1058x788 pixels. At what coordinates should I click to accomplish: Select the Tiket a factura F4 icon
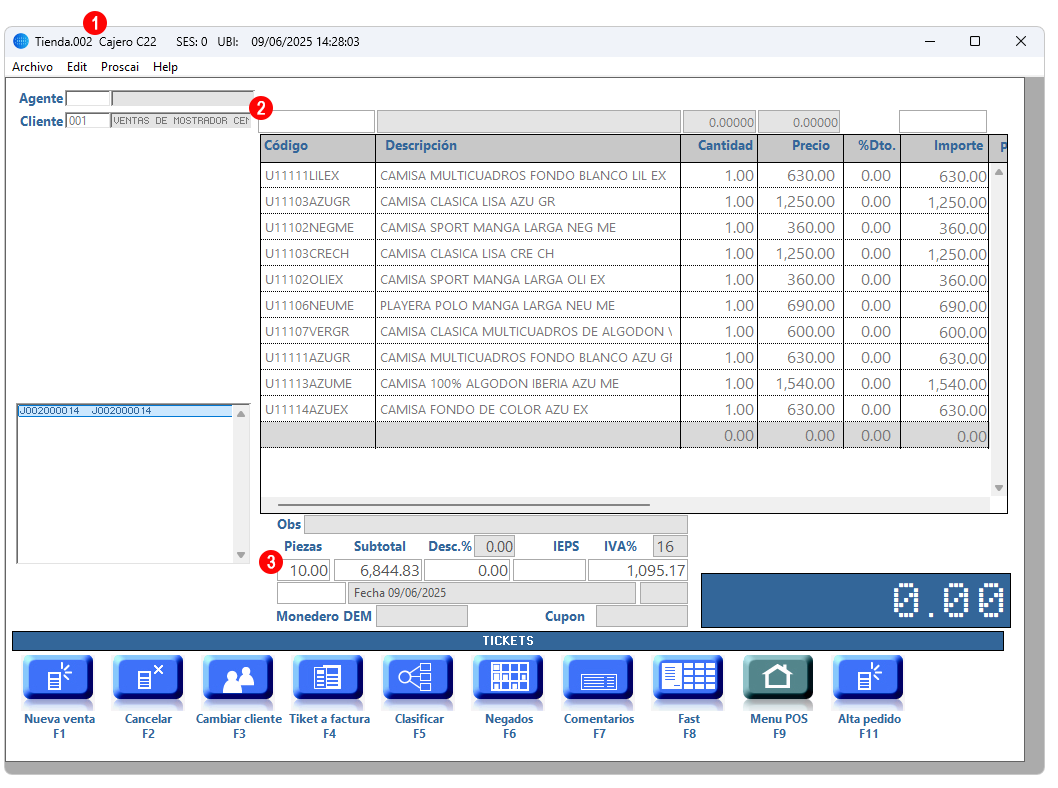tap(329, 678)
